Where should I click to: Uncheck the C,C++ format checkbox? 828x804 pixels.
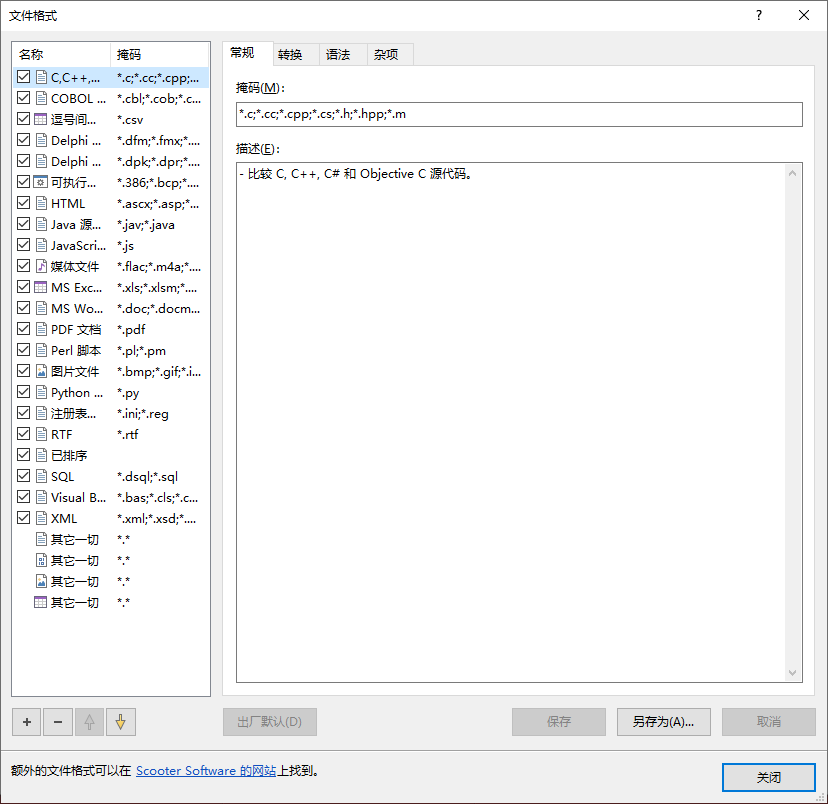(x=23, y=77)
